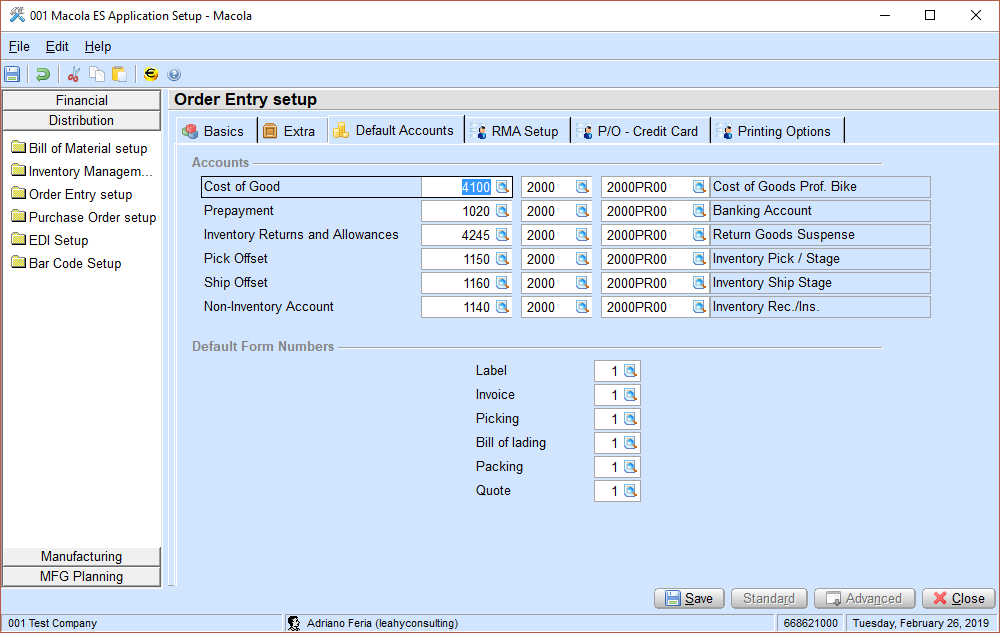1000x633 pixels.
Task: Open lookup for Ship Offset account 1160
Action: pos(503,283)
